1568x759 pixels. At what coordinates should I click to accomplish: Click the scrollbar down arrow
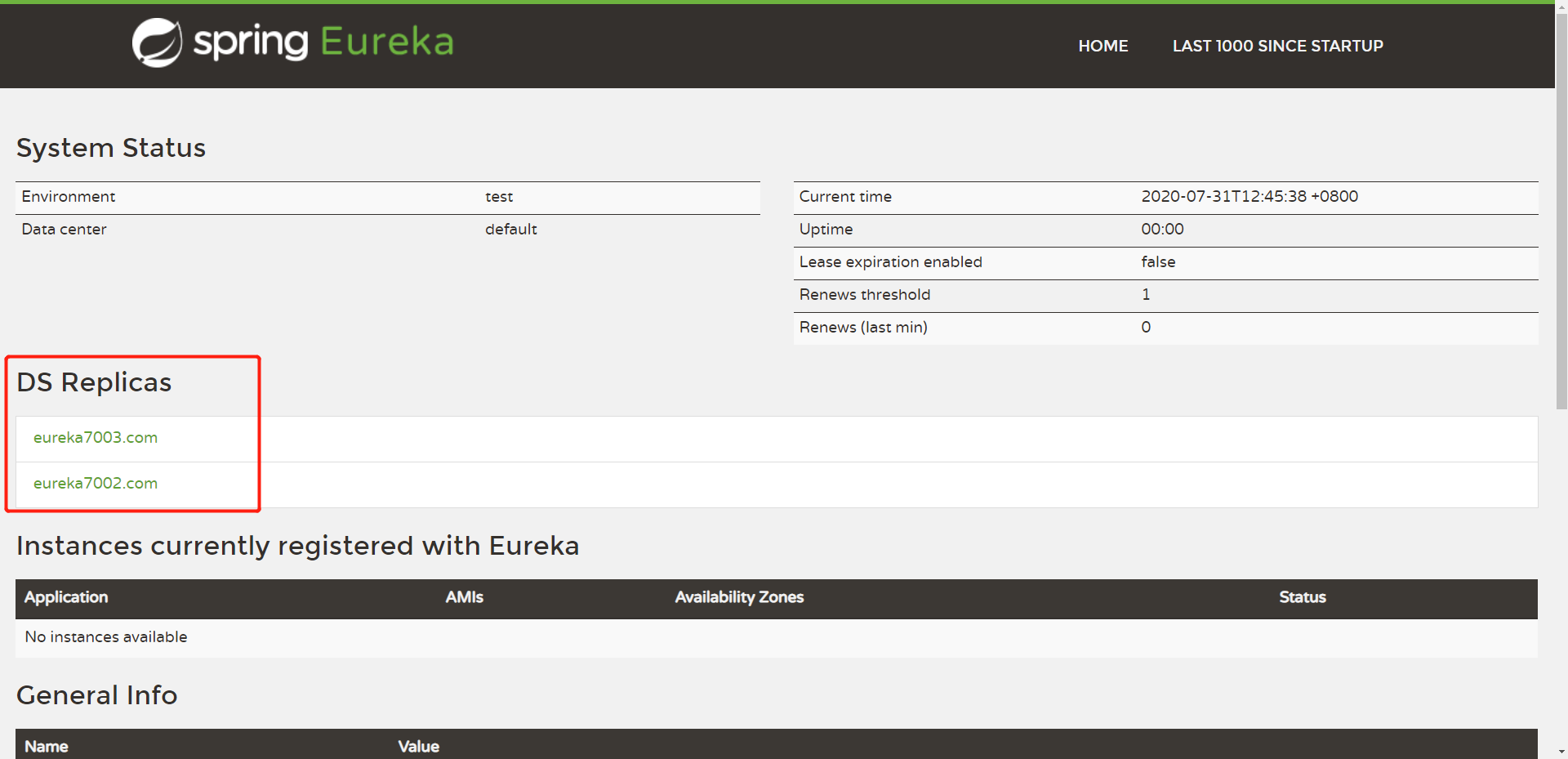(x=1561, y=752)
